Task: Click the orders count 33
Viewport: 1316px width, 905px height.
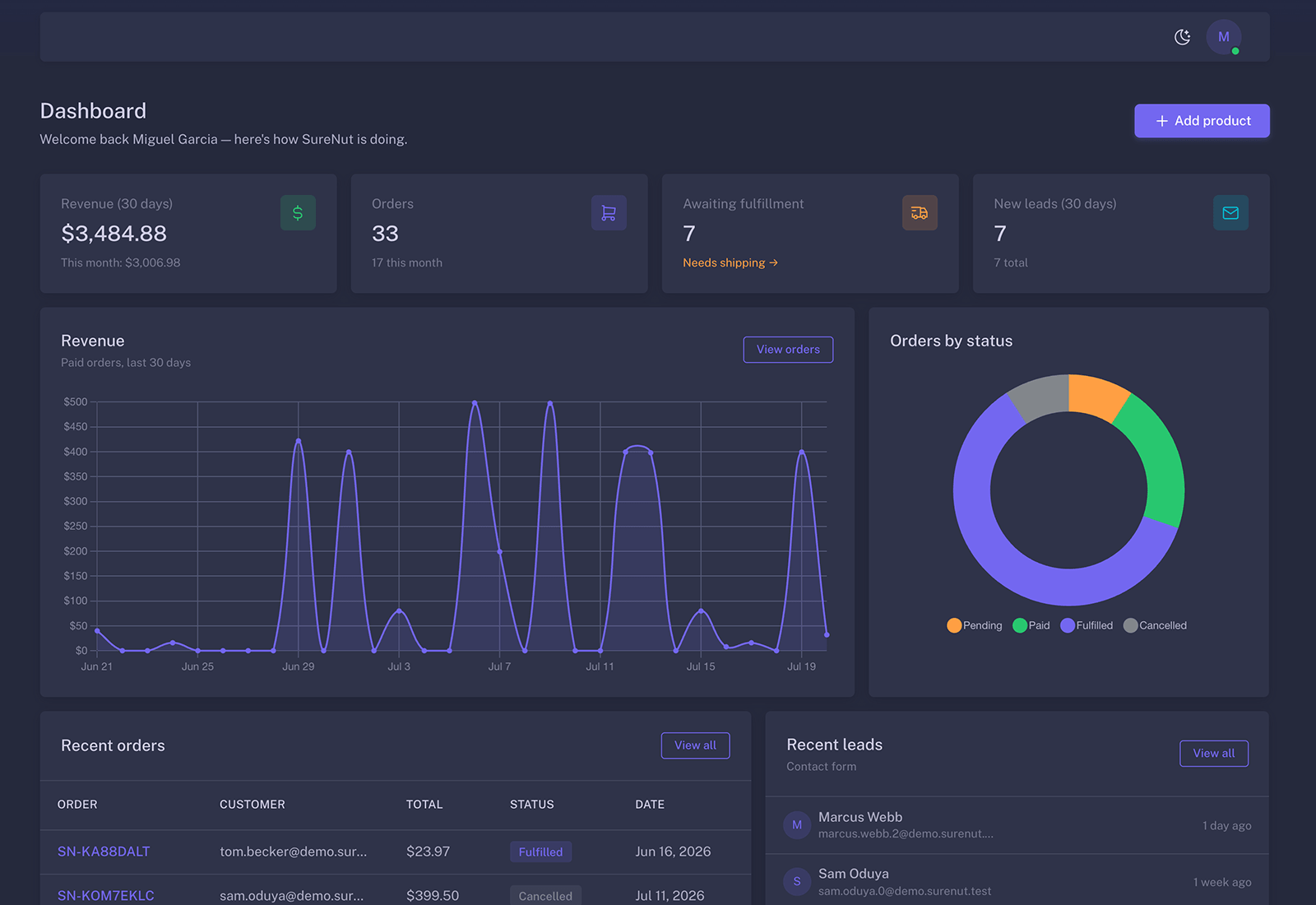Action: [x=385, y=234]
